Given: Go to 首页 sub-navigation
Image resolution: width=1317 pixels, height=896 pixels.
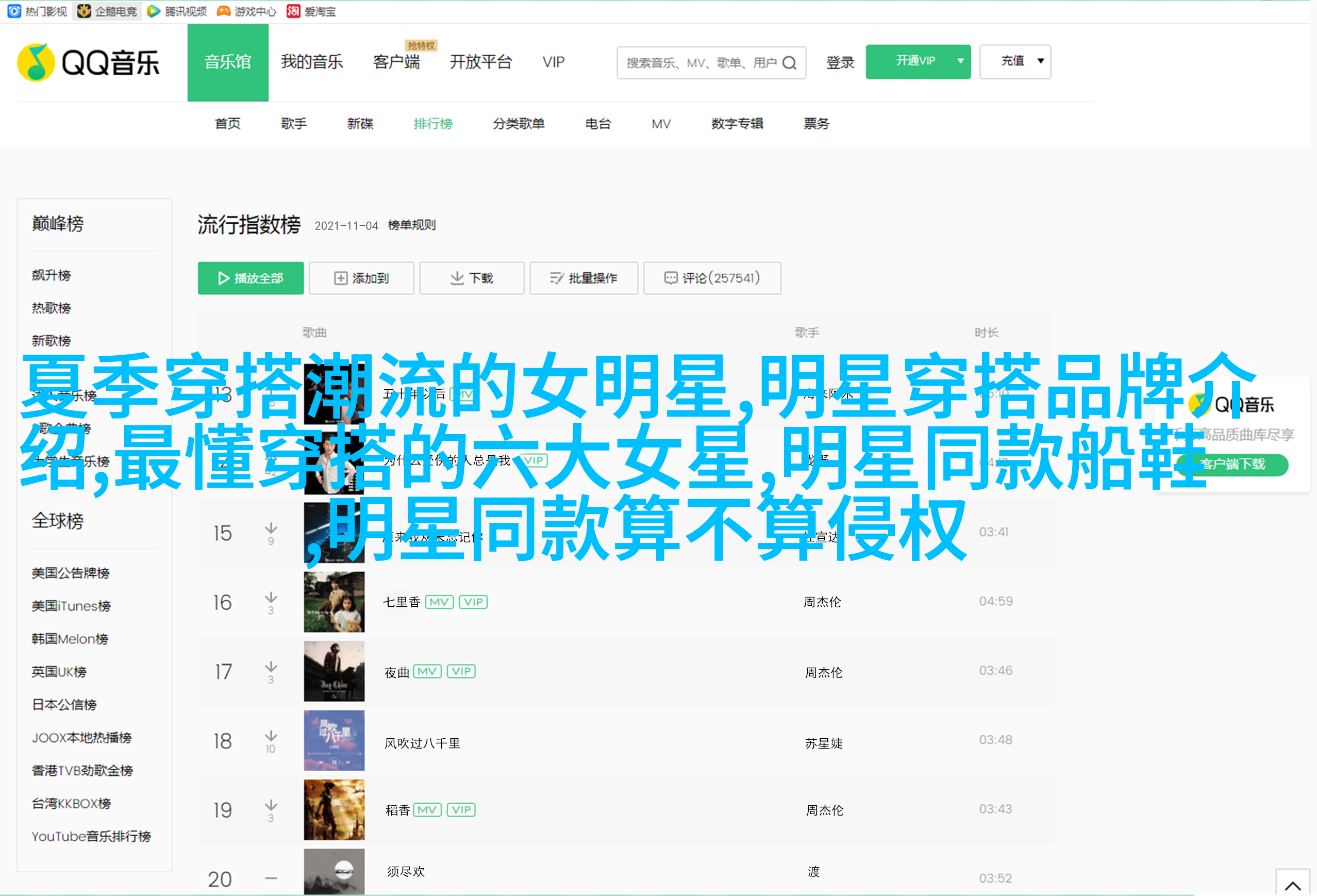Looking at the screenshot, I should [228, 124].
